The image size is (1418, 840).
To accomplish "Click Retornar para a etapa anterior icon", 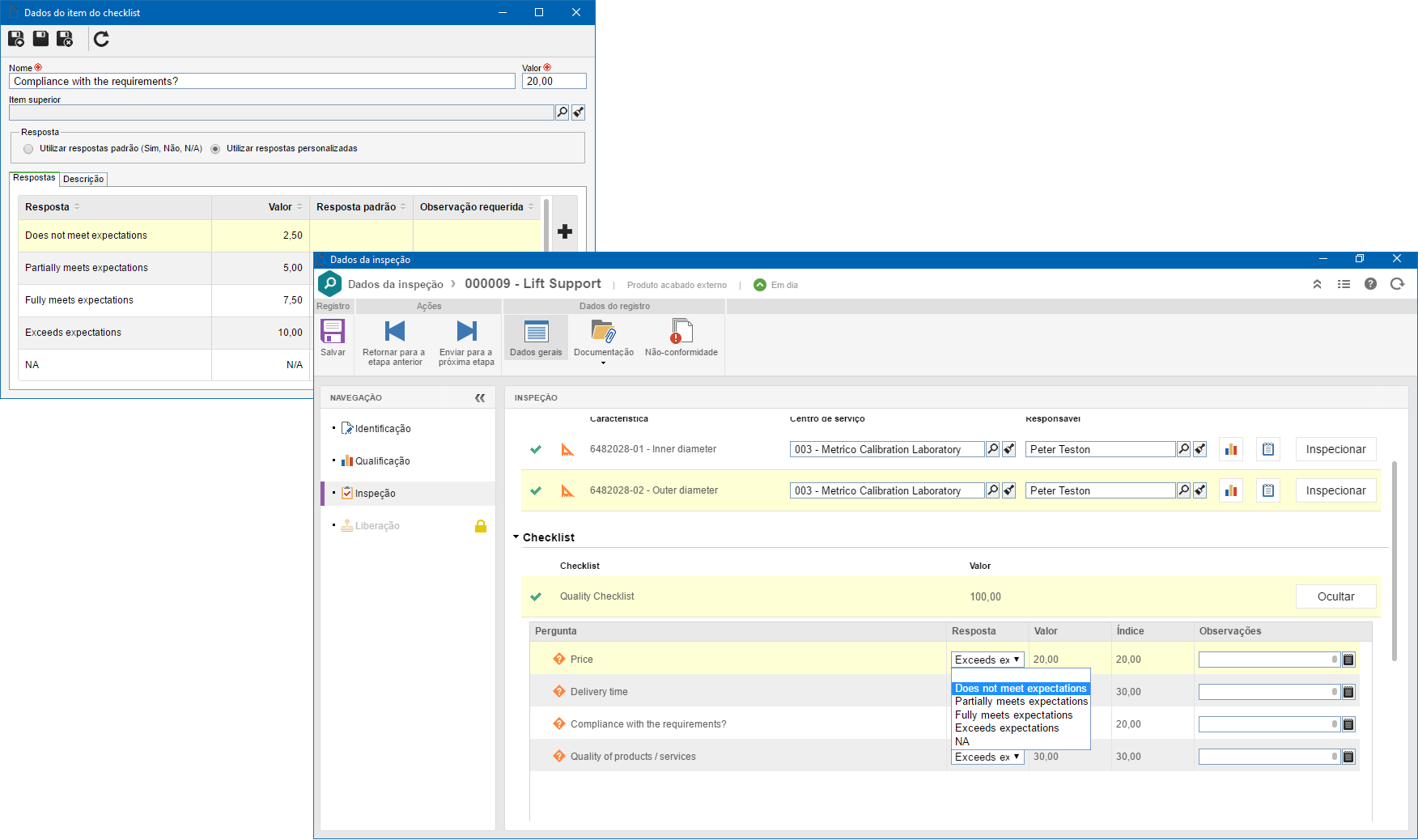I will click(x=394, y=331).
